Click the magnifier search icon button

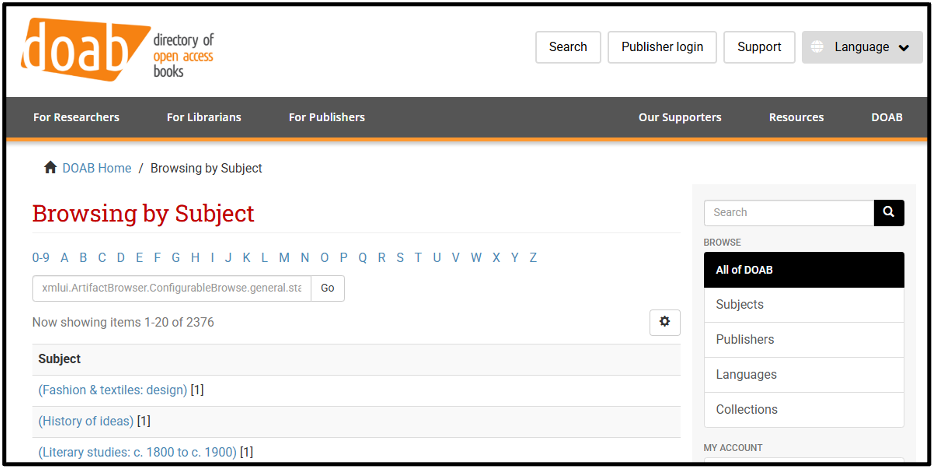click(888, 212)
